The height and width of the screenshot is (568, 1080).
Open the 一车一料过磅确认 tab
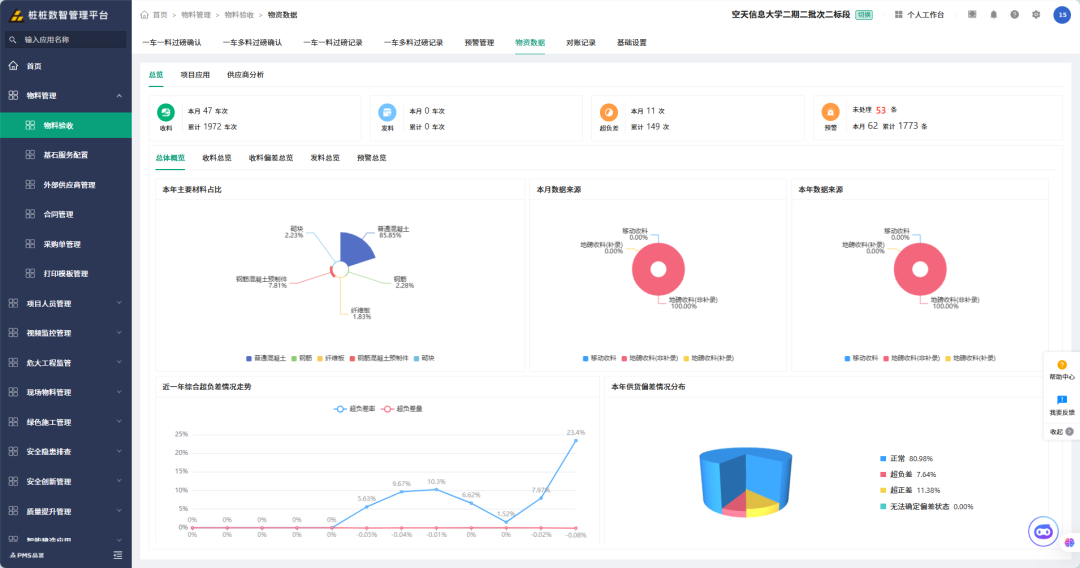pos(172,43)
